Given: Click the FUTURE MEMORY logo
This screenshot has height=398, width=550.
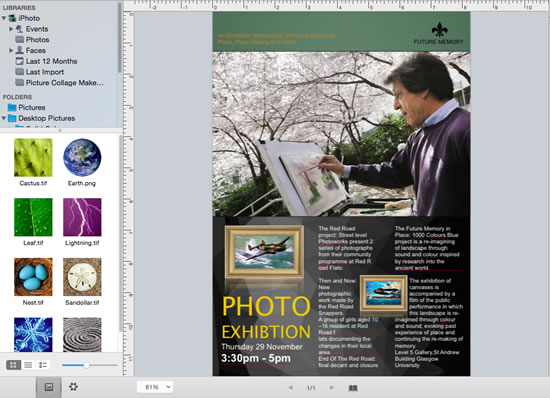Looking at the screenshot, I should [438, 34].
